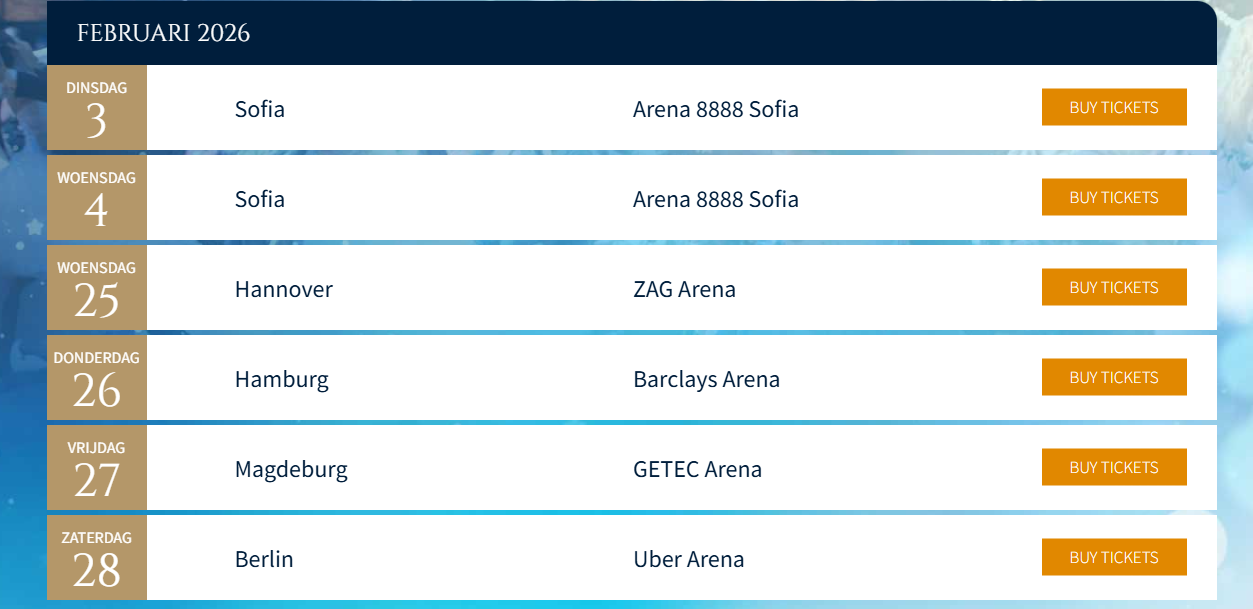1253x609 pixels.
Task: Buy tickets for Sofia on Dinsdag 3
Action: point(1114,107)
